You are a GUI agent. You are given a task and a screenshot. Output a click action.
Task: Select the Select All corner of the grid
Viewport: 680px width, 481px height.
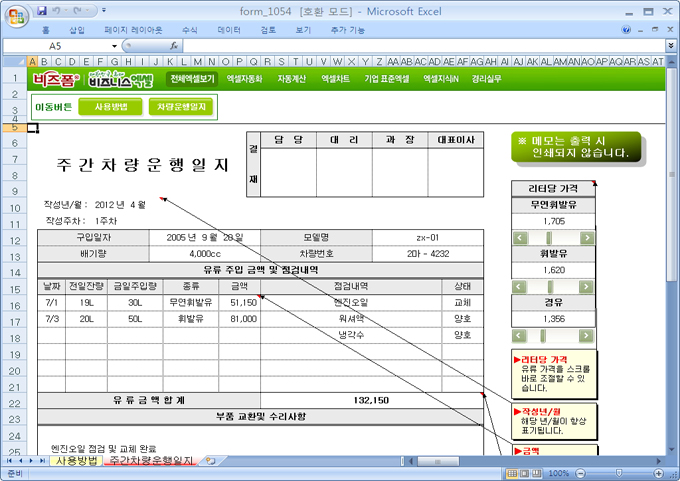(15, 61)
